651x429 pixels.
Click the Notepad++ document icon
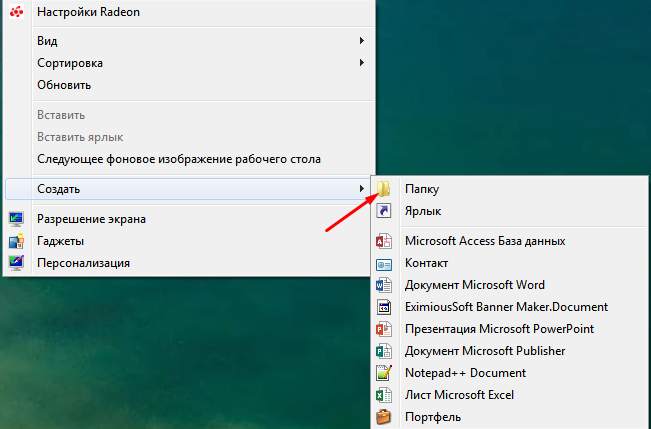[x=384, y=373]
